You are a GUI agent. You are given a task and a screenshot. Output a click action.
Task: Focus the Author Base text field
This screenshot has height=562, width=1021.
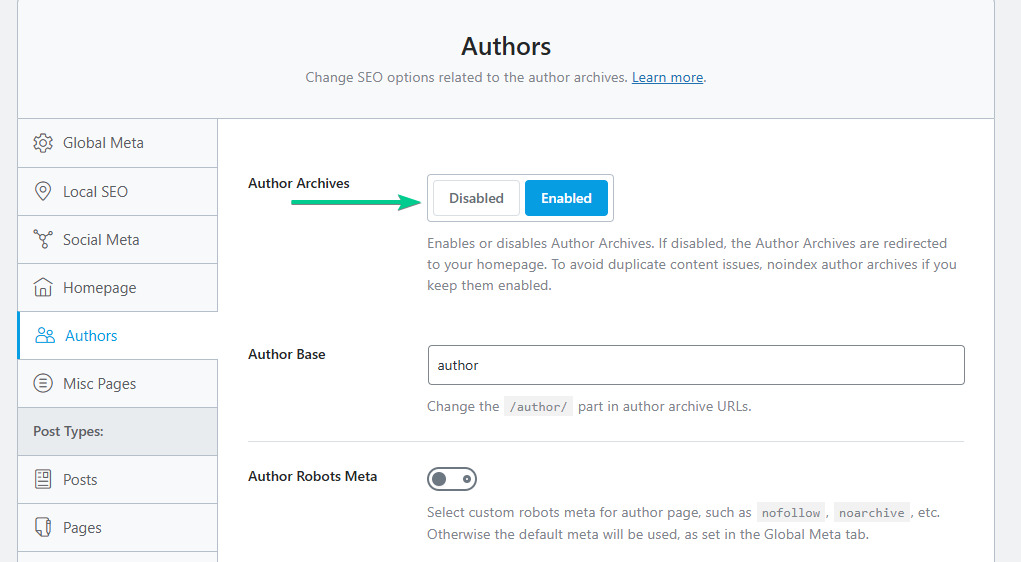tap(695, 365)
